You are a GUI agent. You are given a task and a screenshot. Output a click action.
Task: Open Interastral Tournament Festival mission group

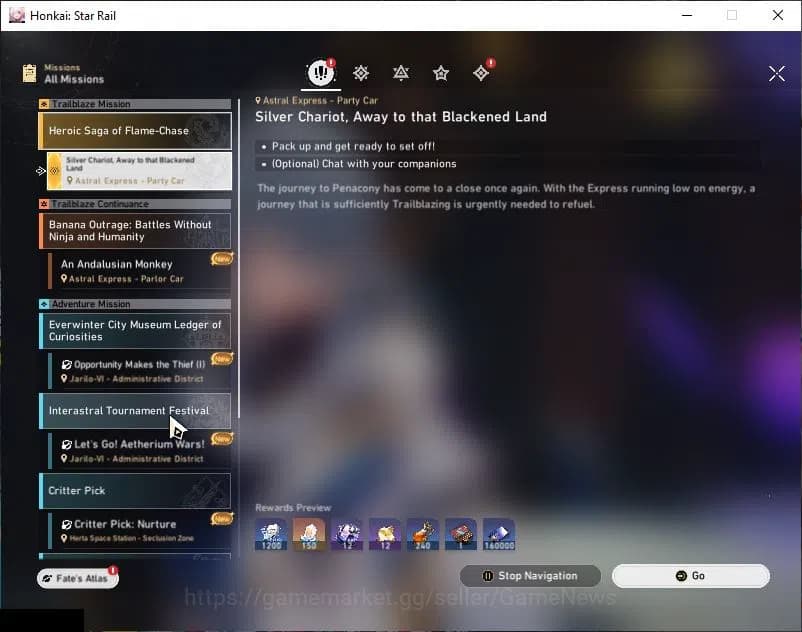135,411
